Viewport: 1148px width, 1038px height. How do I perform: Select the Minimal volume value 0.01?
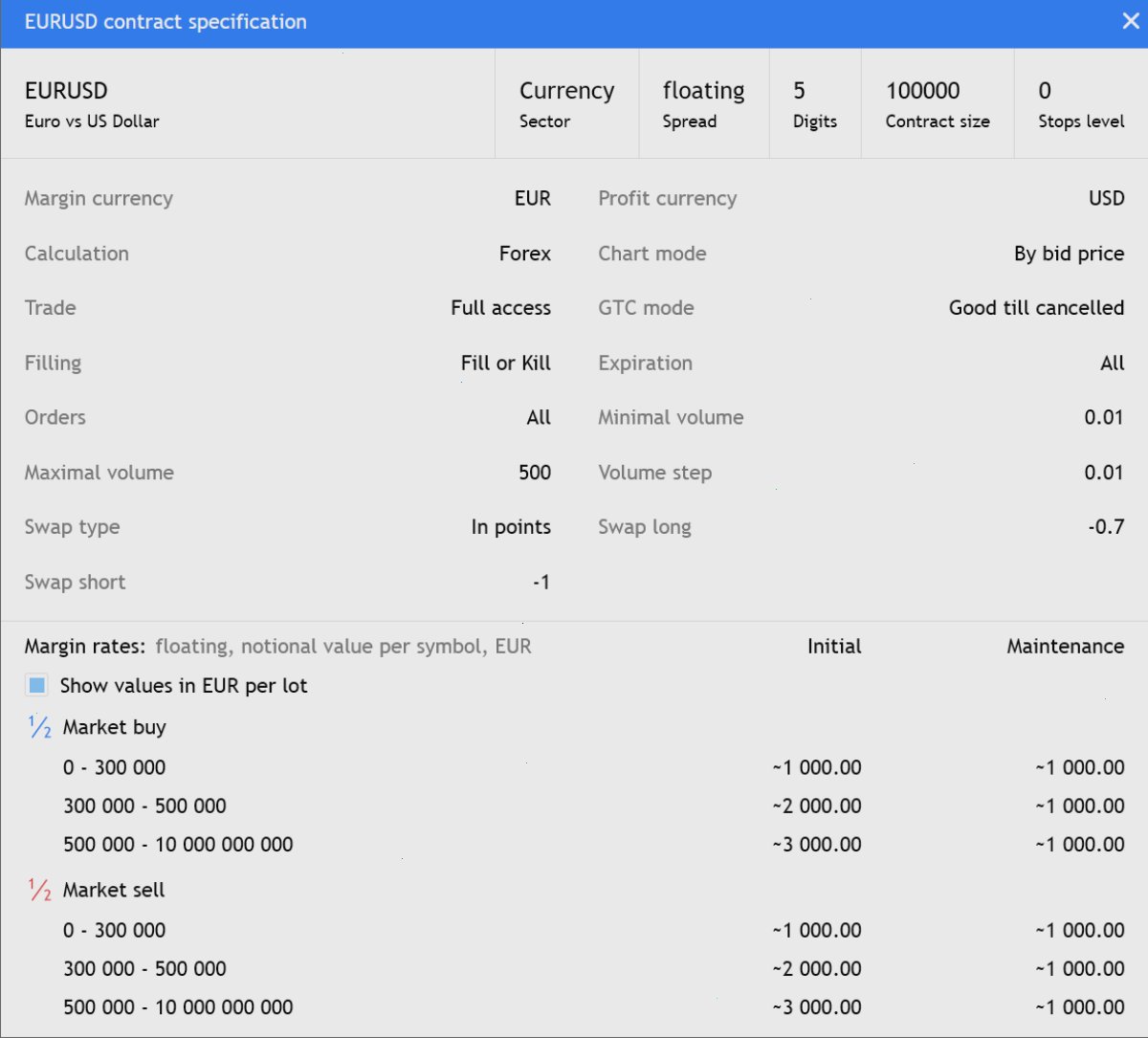pyautogui.click(x=1104, y=417)
